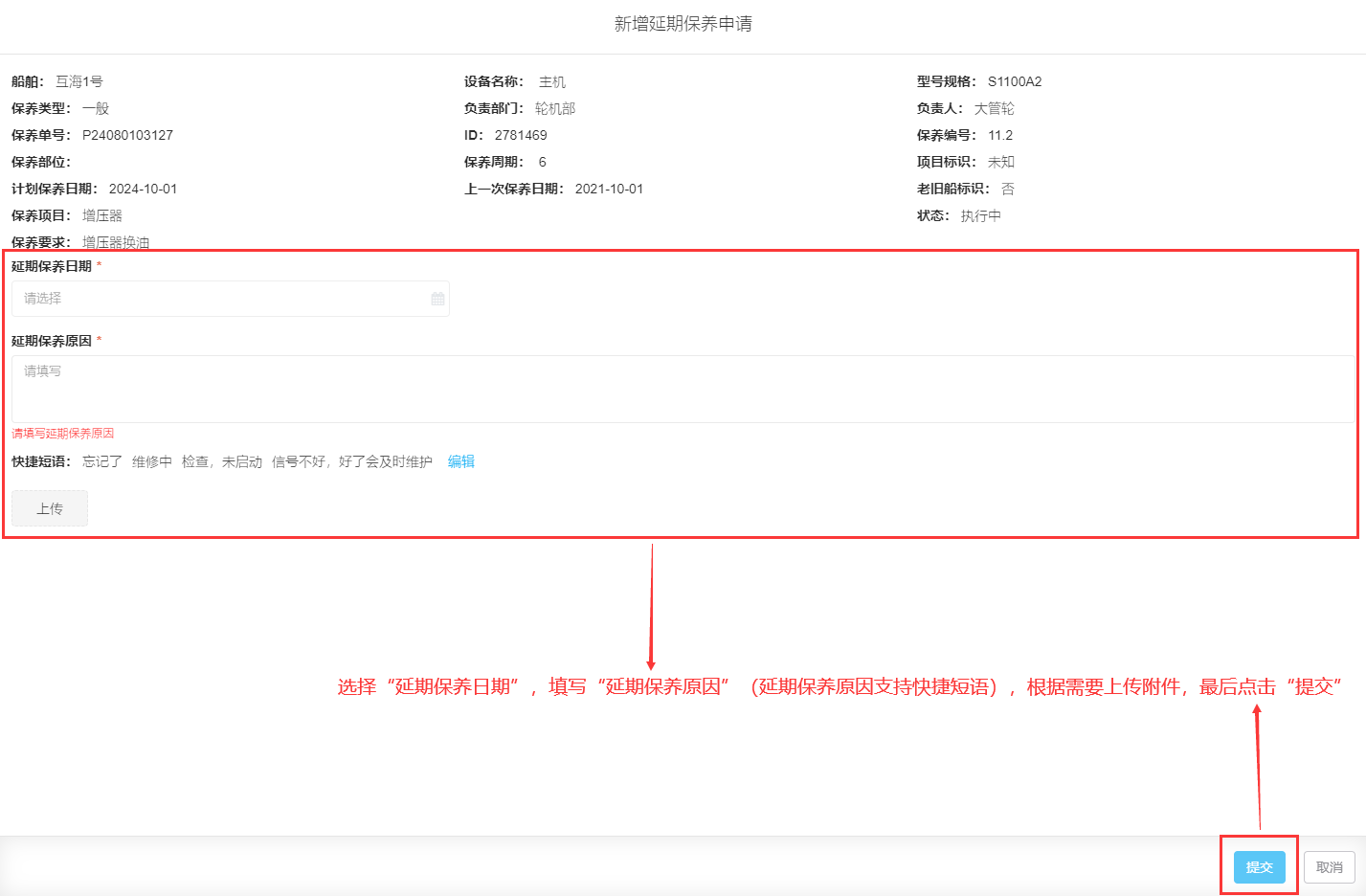Select the status text 执行中
This screenshot has height=896, width=1366.
981,215
